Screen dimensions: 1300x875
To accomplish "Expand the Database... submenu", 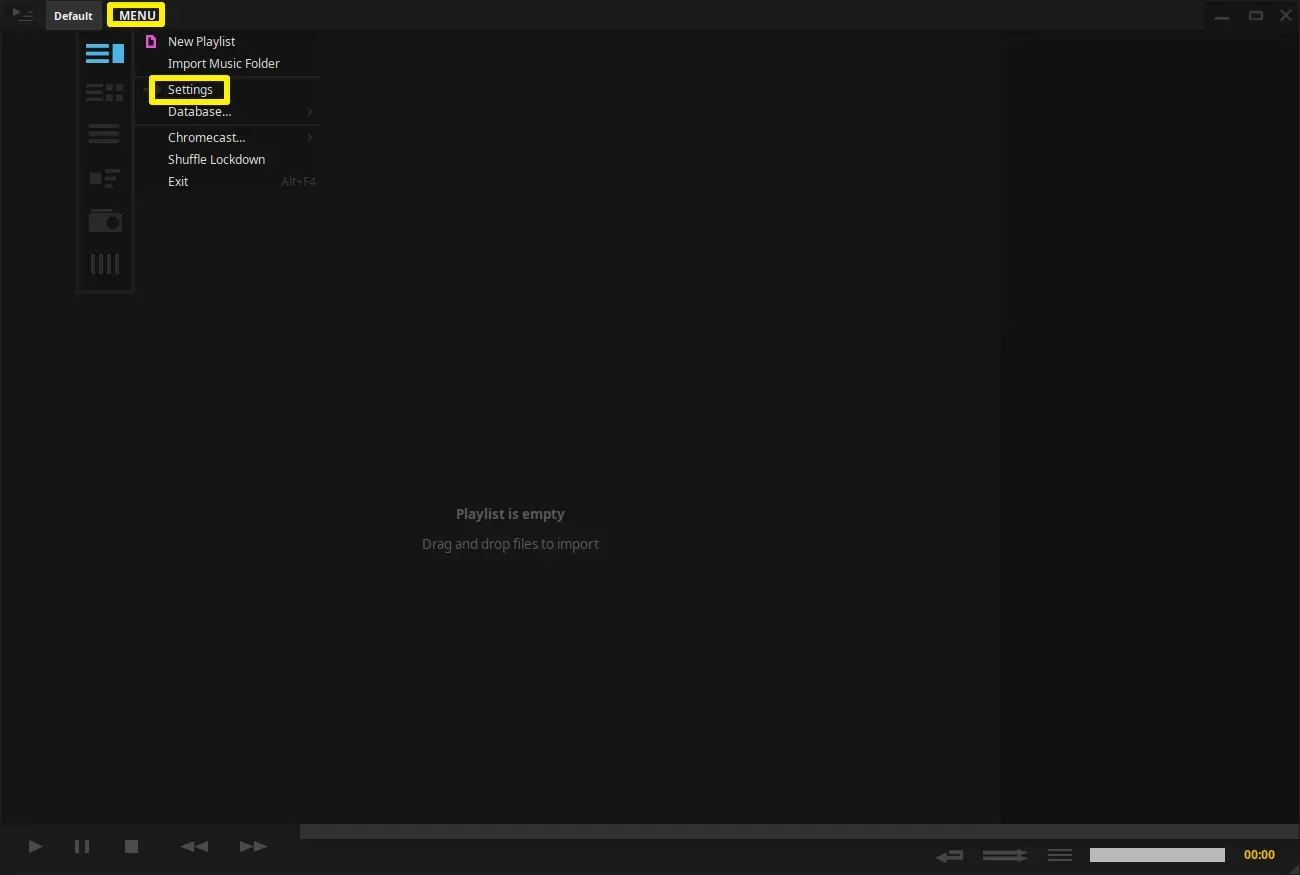I will click(x=228, y=112).
